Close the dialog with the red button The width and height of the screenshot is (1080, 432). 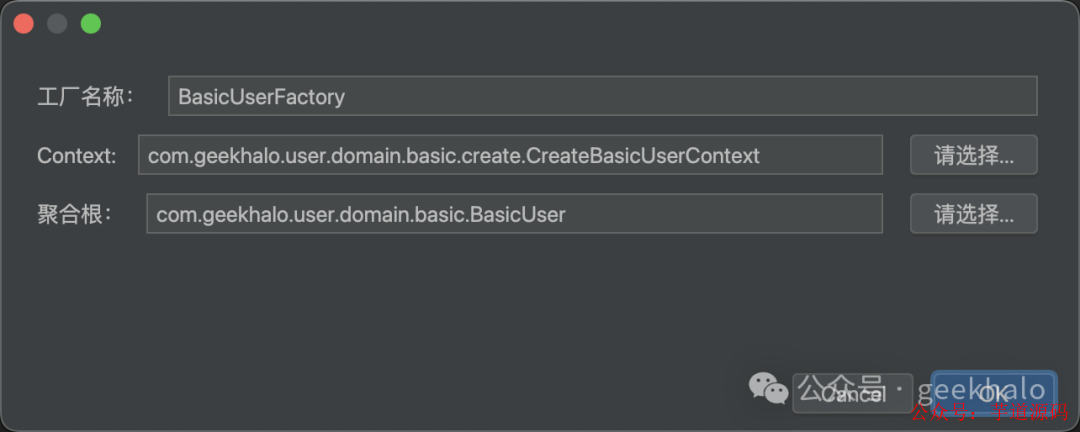[24, 23]
